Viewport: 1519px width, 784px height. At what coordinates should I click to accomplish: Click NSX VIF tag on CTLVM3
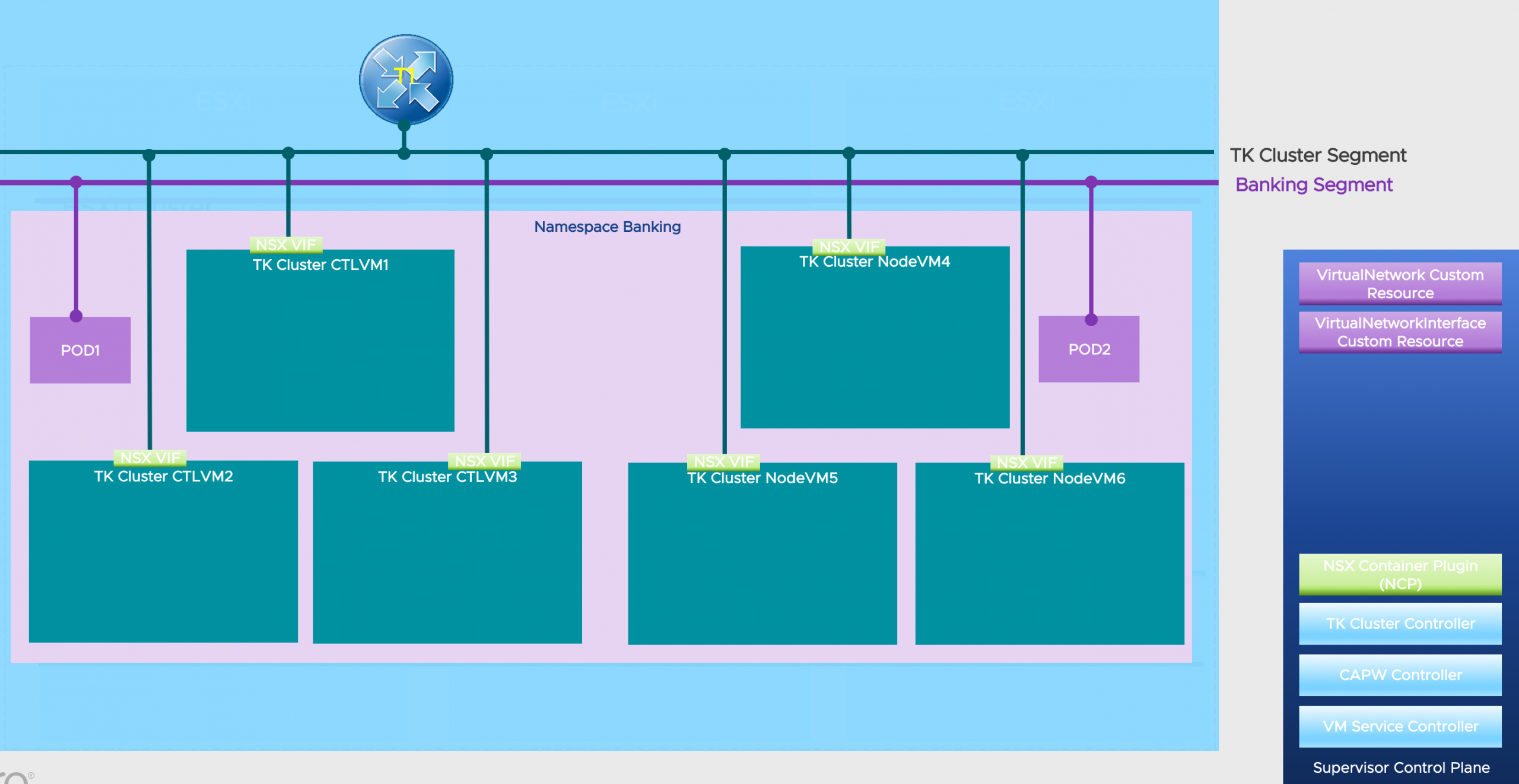[484, 460]
